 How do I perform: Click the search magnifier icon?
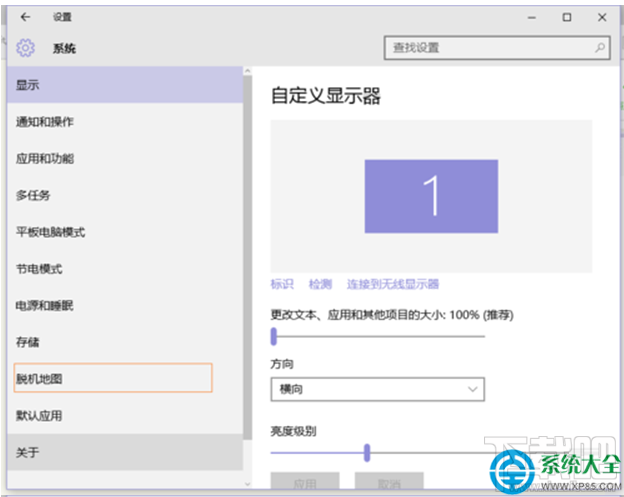click(600, 48)
